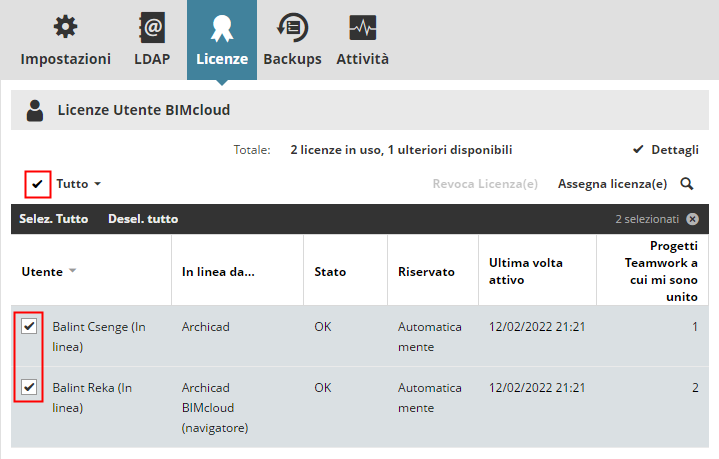Open the Attività monitor icon
Viewport: 719px width, 459px height.
[x=362, y=27]
